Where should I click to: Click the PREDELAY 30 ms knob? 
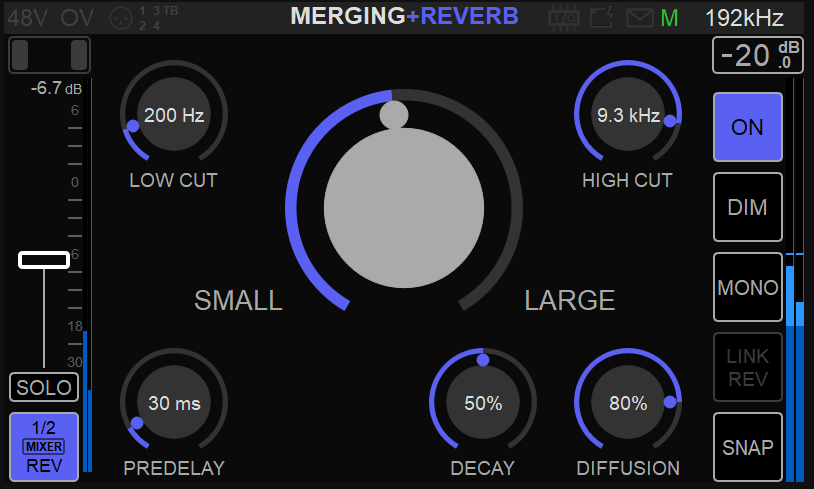(174, 402)
